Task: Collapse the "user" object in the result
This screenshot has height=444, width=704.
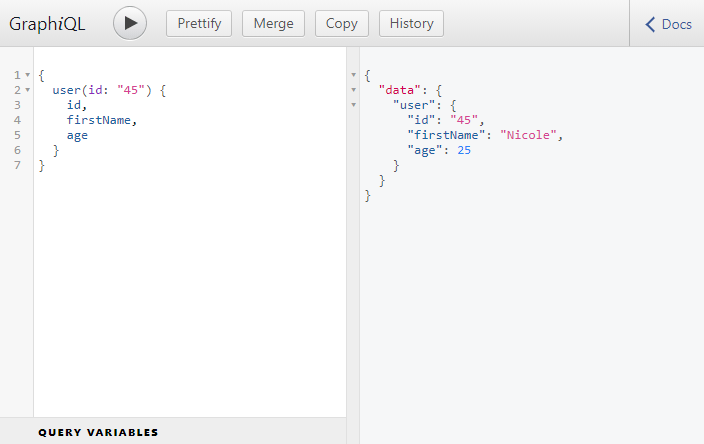Action: pyautogui.click(x=352, y=105)
